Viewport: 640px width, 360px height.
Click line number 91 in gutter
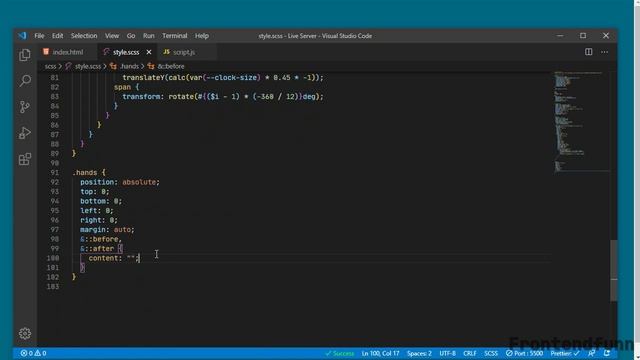54,173
